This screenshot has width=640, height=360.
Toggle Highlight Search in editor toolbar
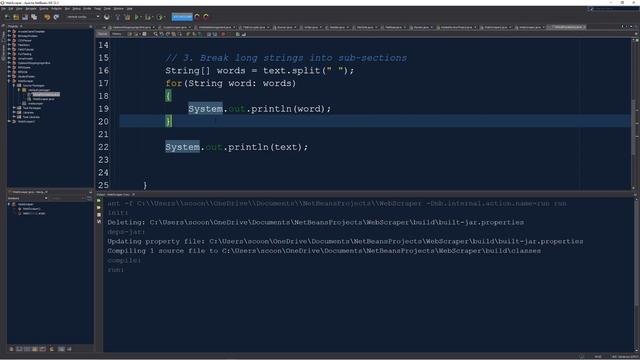[x=173, y=34]
